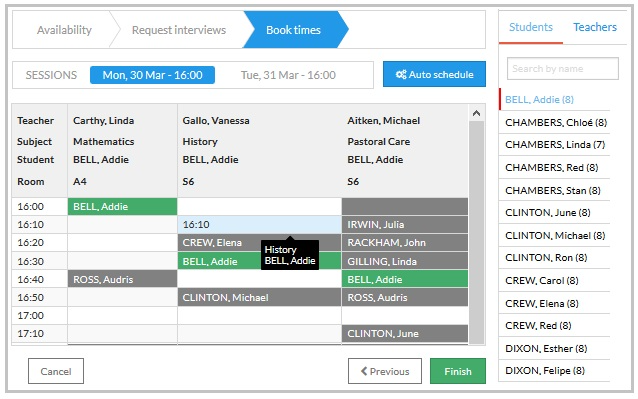
Task: Select the Mon, 30 Mar - 16:00 session
Action: point(152,75)
